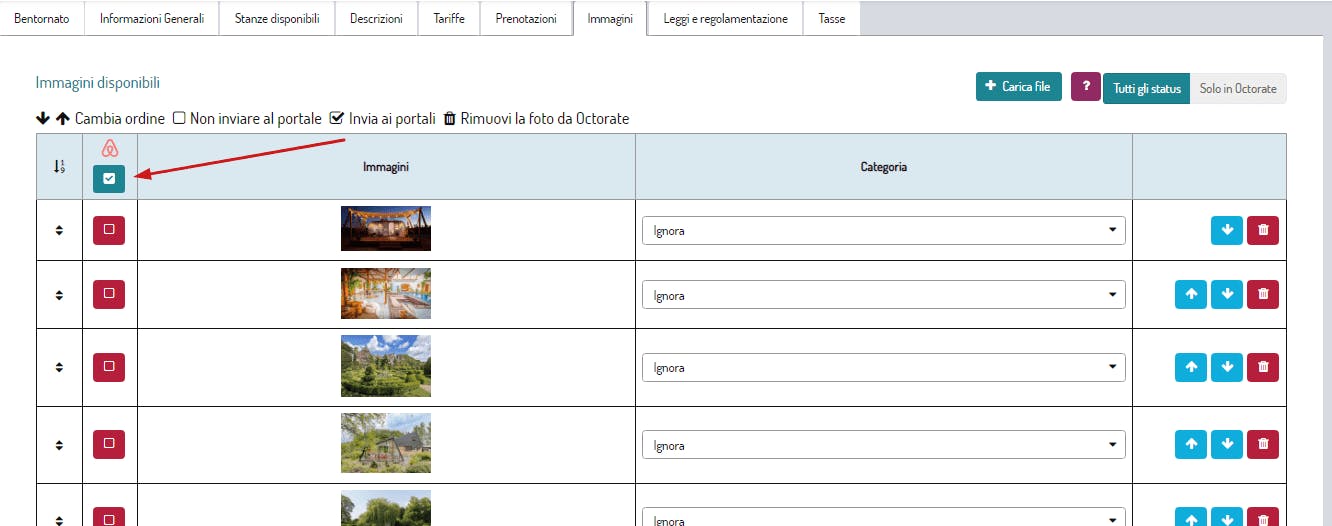Move the indoor pool photo up
Screen dimensions: 1332x526
click(x=1191, y=295)
